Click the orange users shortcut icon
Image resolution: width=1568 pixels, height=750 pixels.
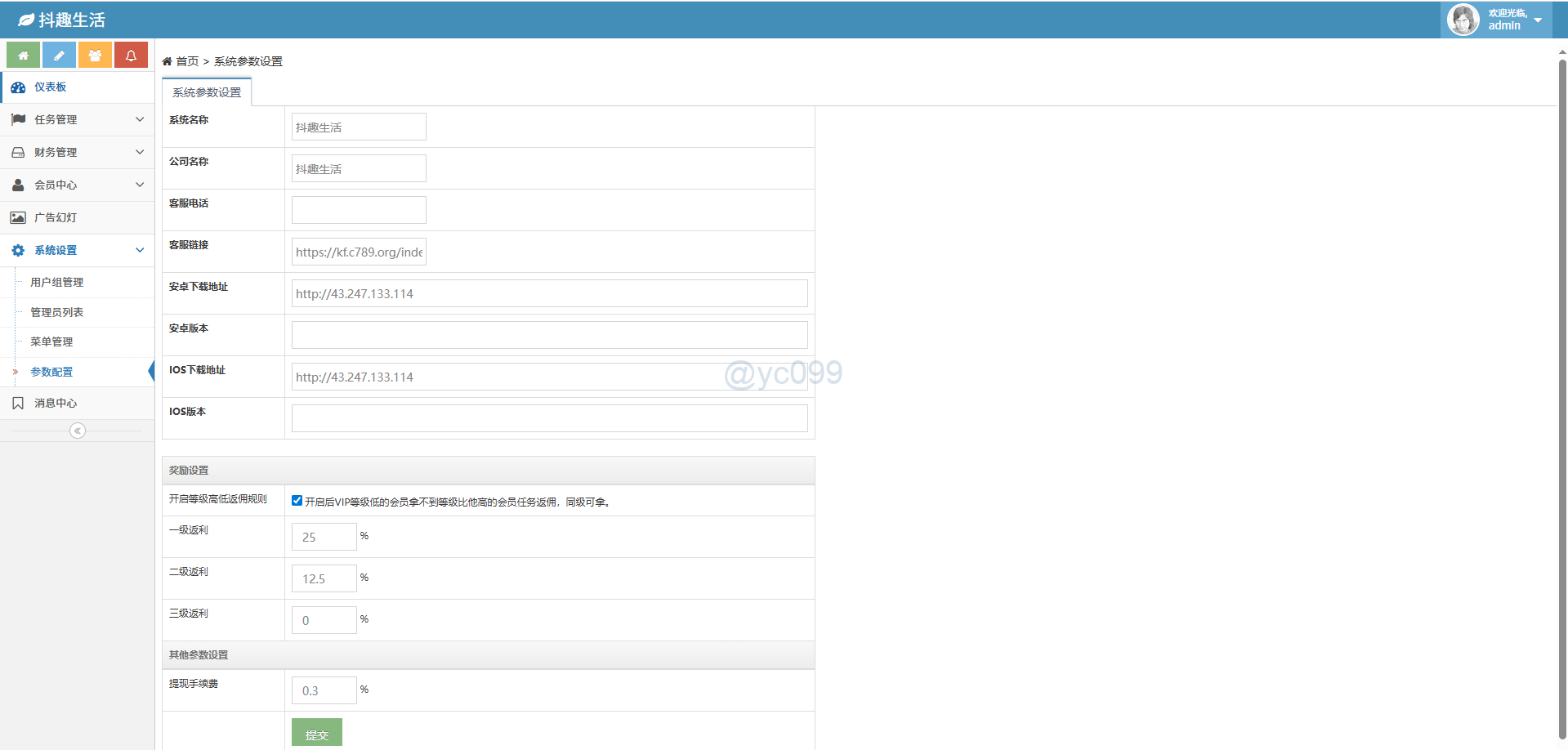95,56
